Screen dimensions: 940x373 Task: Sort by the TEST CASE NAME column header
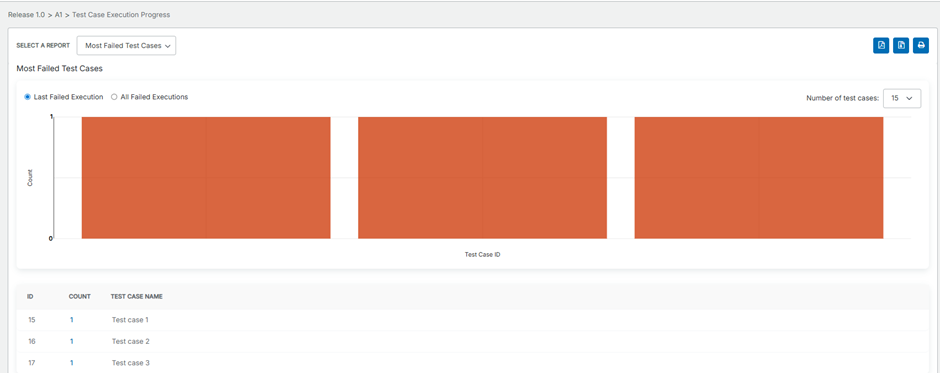[x=137, y=296]
